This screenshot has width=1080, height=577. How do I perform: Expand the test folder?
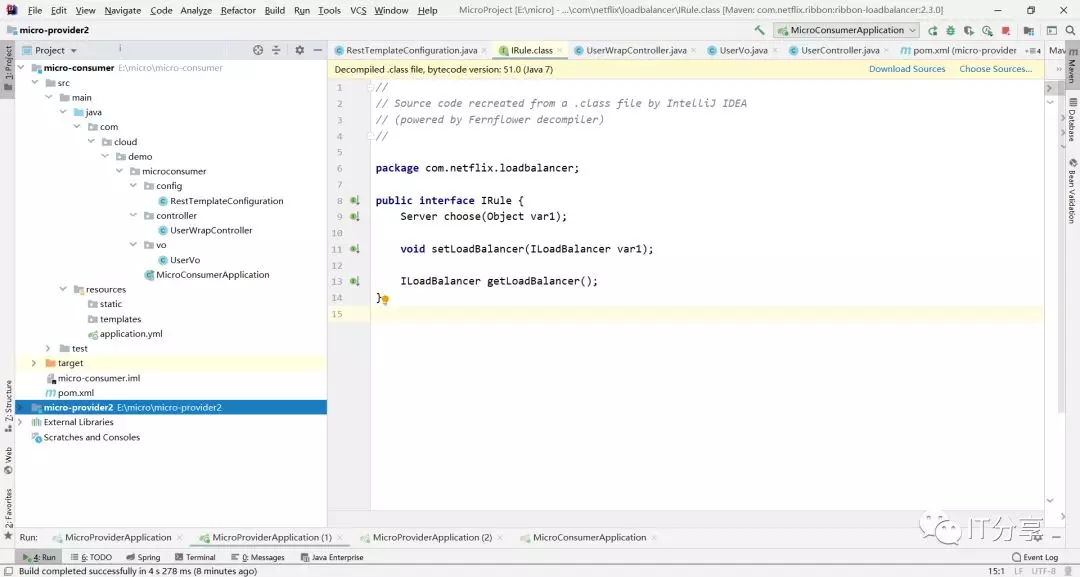[48, 348]
